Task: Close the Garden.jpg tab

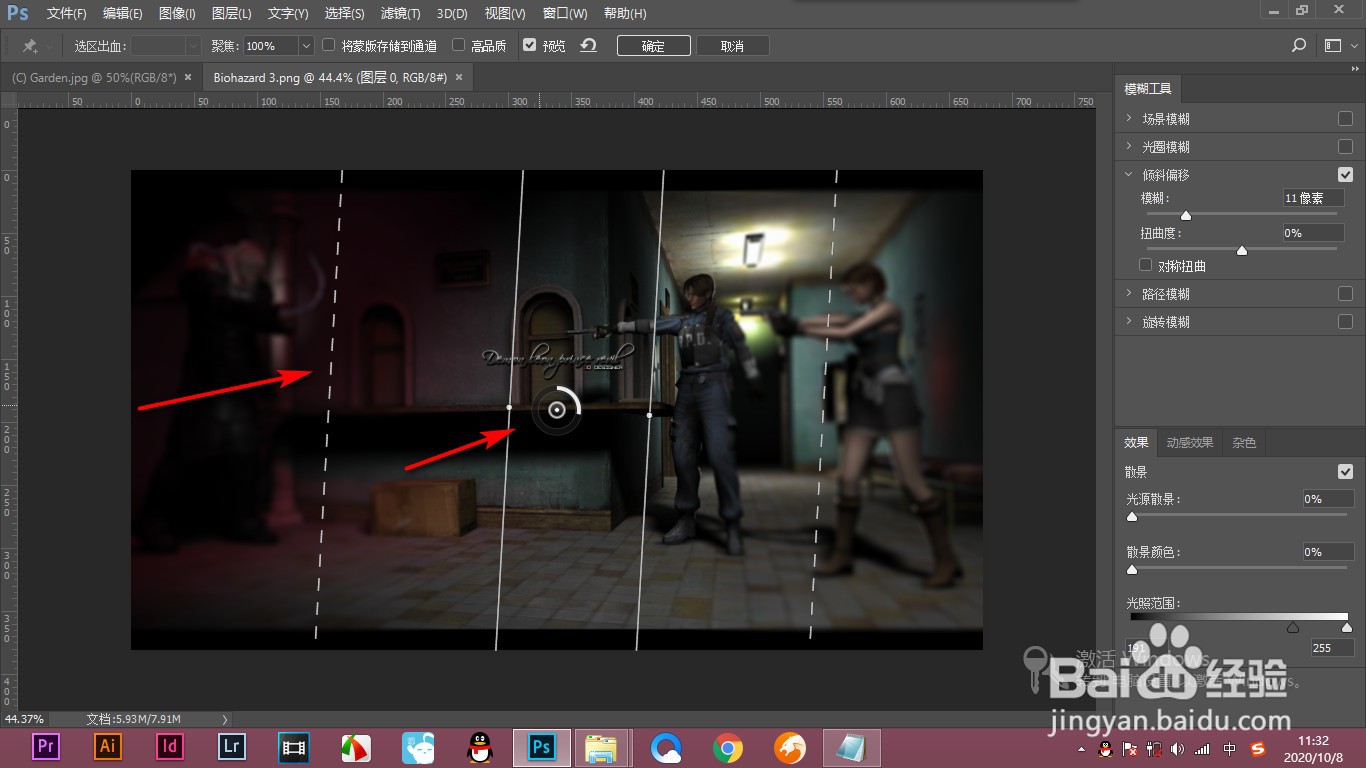Action: pyautogui.click(x=188, y=77)
